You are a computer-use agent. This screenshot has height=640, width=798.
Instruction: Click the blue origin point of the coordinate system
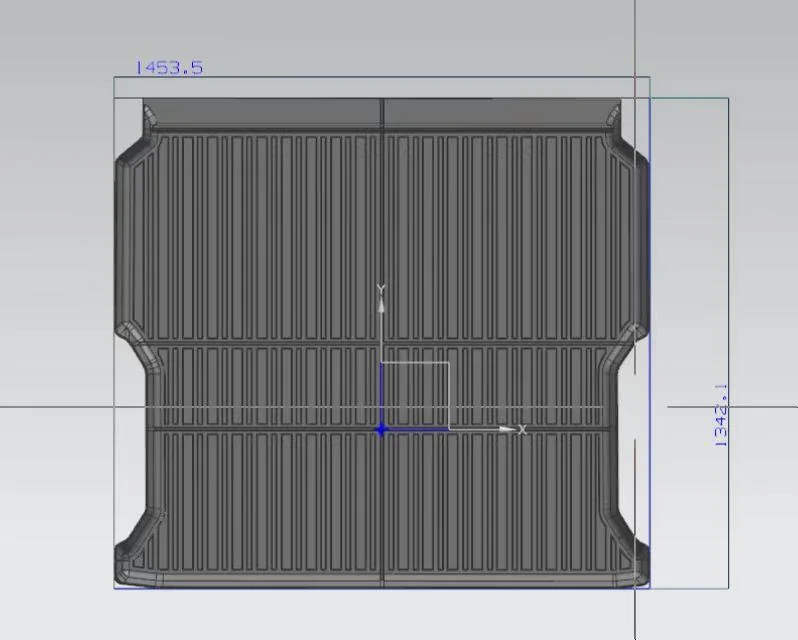tap(381, 430)
